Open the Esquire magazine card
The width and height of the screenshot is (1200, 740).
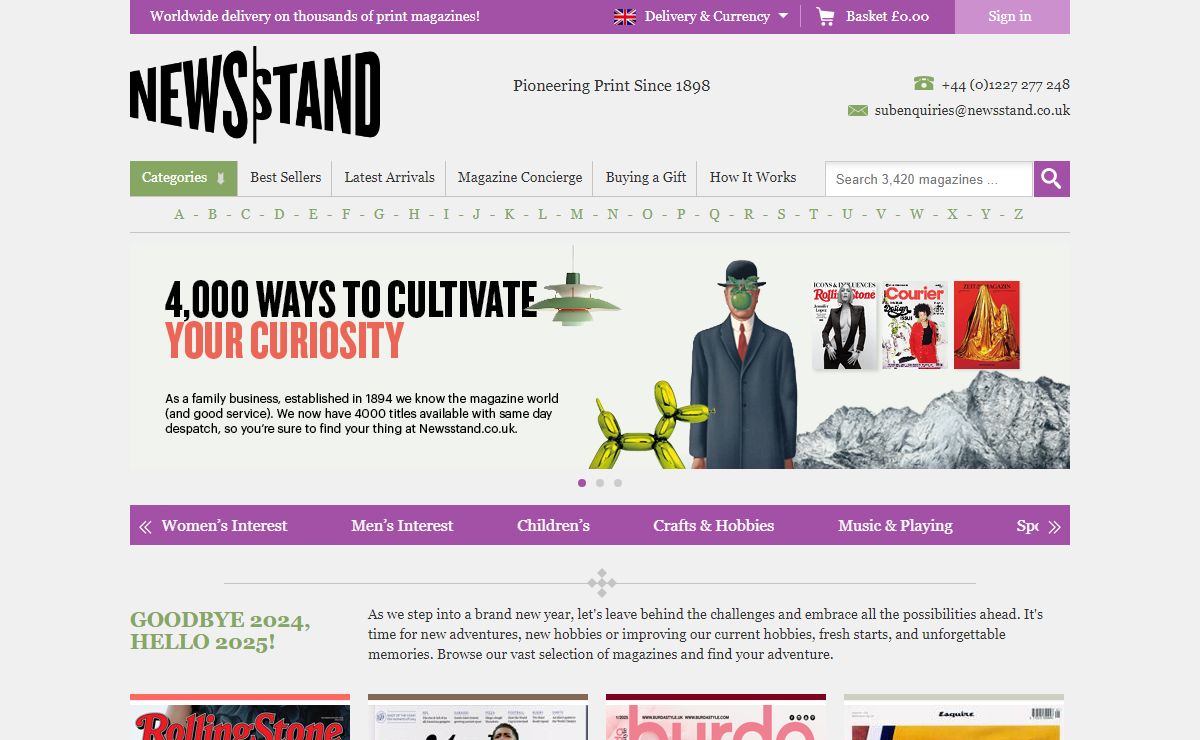tap(954, 717)
